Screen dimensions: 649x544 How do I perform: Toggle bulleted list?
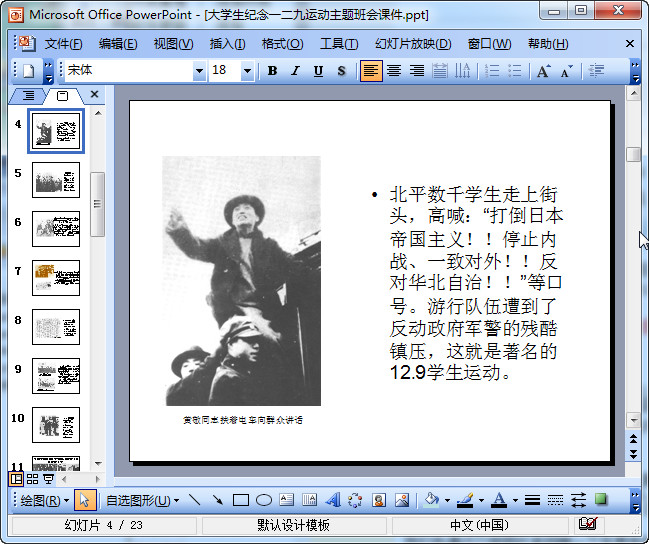[x=514, y=71]
